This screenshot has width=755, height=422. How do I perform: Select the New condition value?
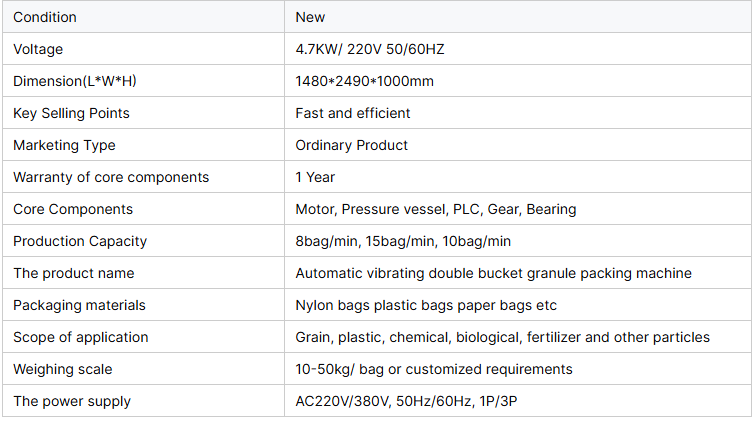tap(310, 17)
